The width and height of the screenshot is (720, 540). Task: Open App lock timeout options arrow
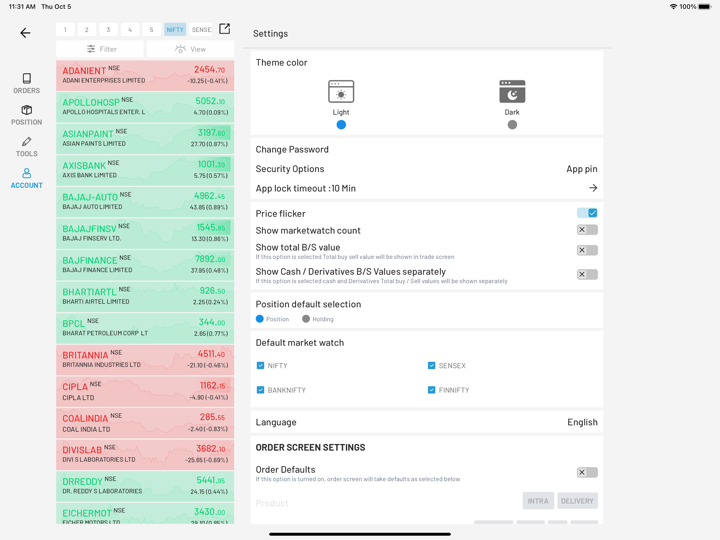(593, 188)
